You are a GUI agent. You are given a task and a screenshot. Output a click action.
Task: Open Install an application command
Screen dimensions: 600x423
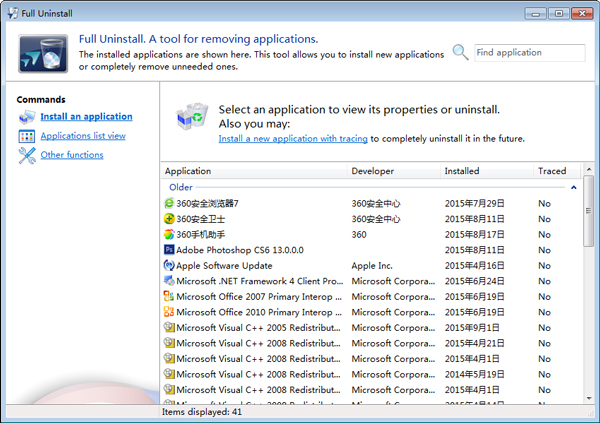click(86, 116)
